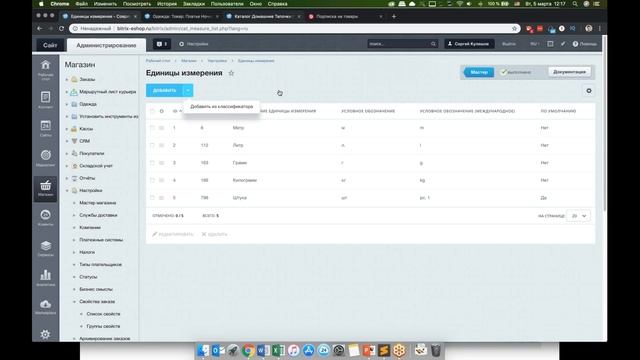Open the Закладки menu in macOS menu bar
The height and width of the screenshot is (360, 640).
click(193, 4)
